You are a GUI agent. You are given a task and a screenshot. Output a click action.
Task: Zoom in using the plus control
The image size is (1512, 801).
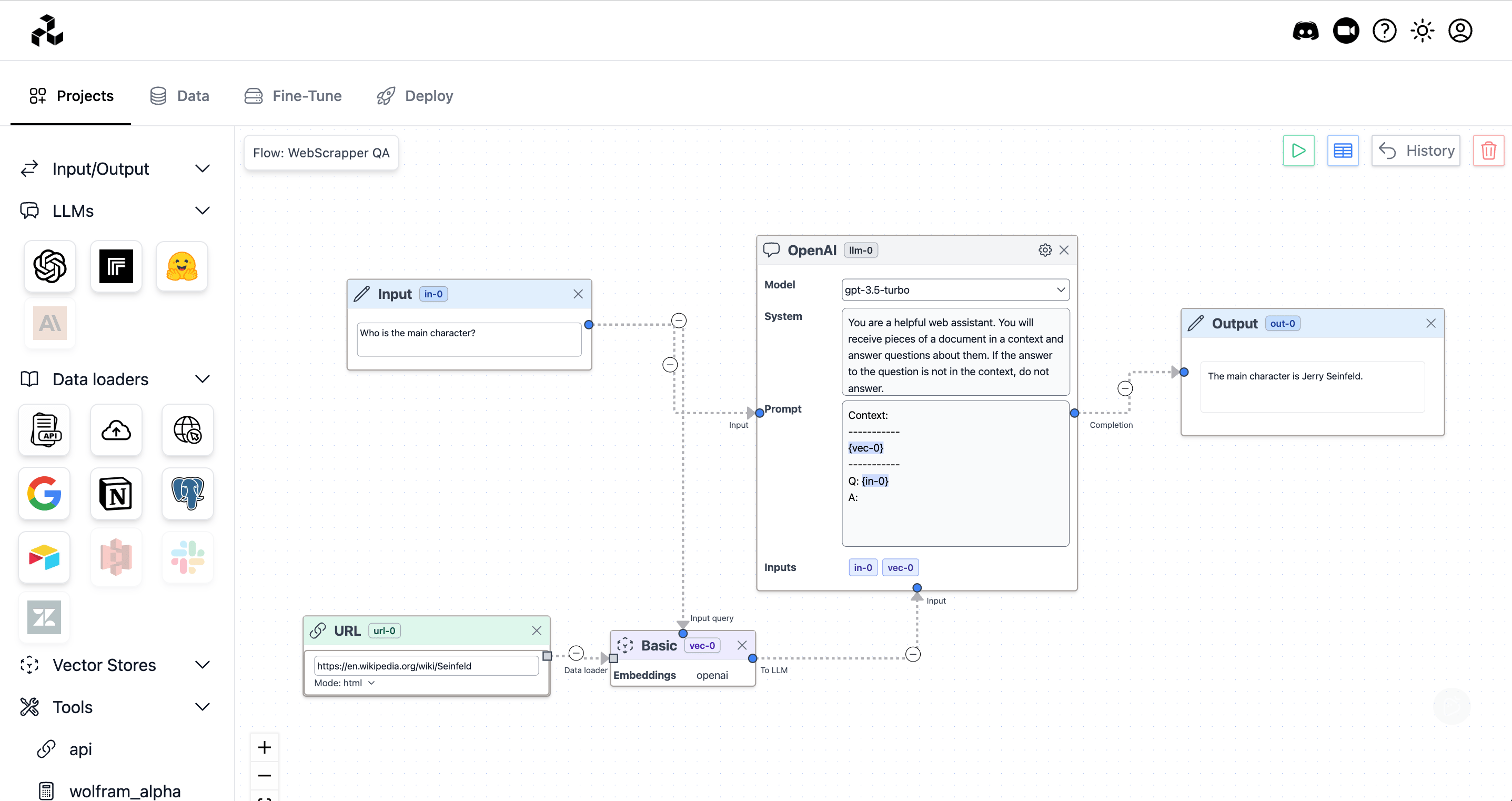[x=265, y=747]
